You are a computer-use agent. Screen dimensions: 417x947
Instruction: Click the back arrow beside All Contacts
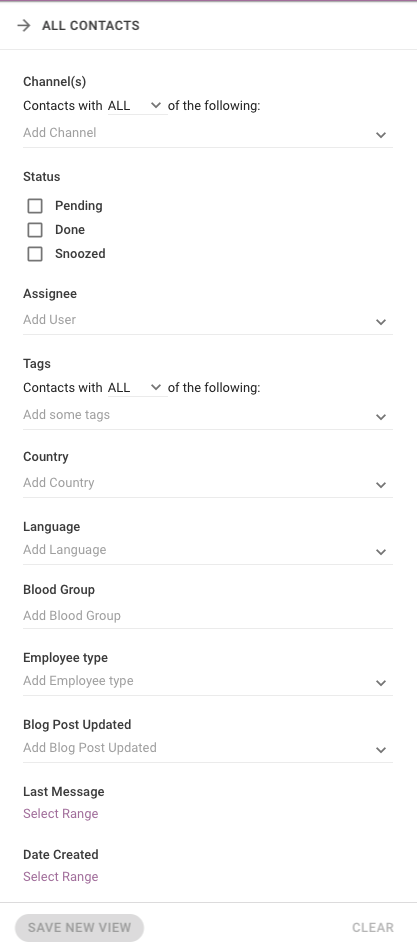coord(24,25)
